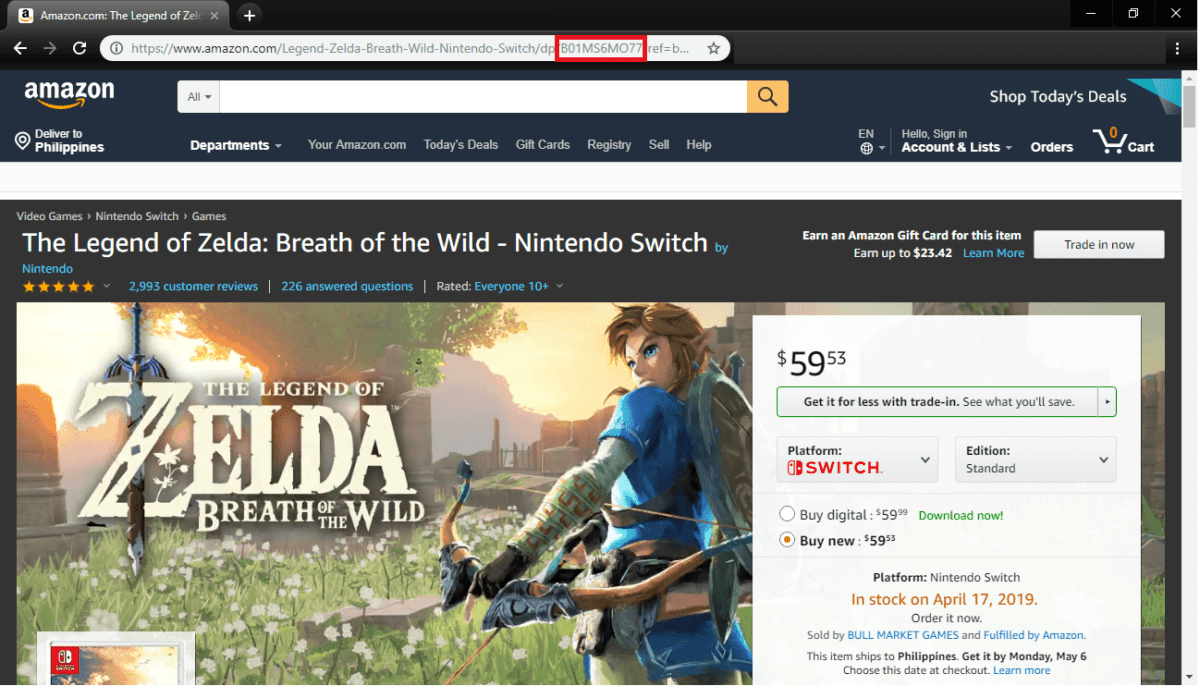Image resolution: width=1200 pixels, height=686 pixels.
Task: Click Learn more about delivery date
Action: click(x=1022, y=670)
